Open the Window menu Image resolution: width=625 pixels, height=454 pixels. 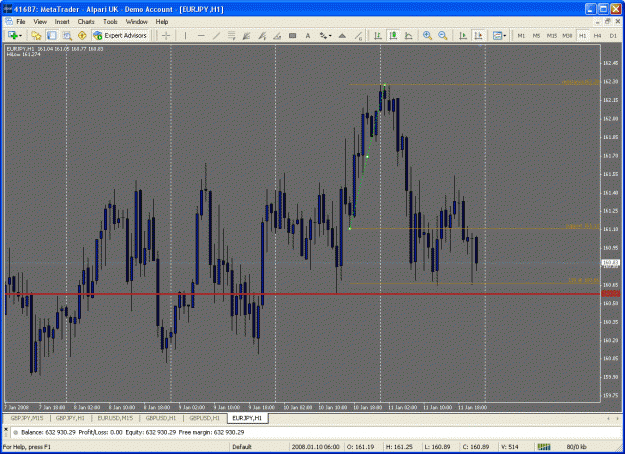[x=137, y=22]
